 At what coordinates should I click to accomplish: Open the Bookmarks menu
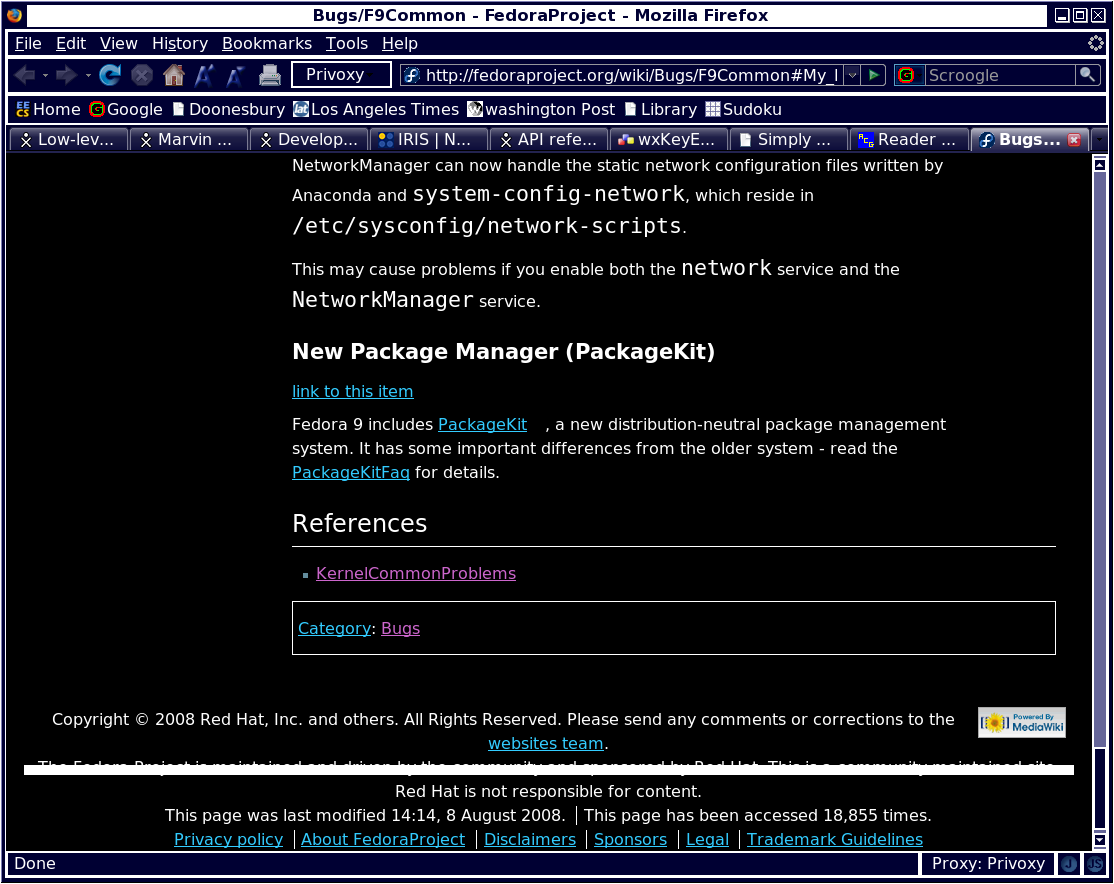click(x=266, y=43)
